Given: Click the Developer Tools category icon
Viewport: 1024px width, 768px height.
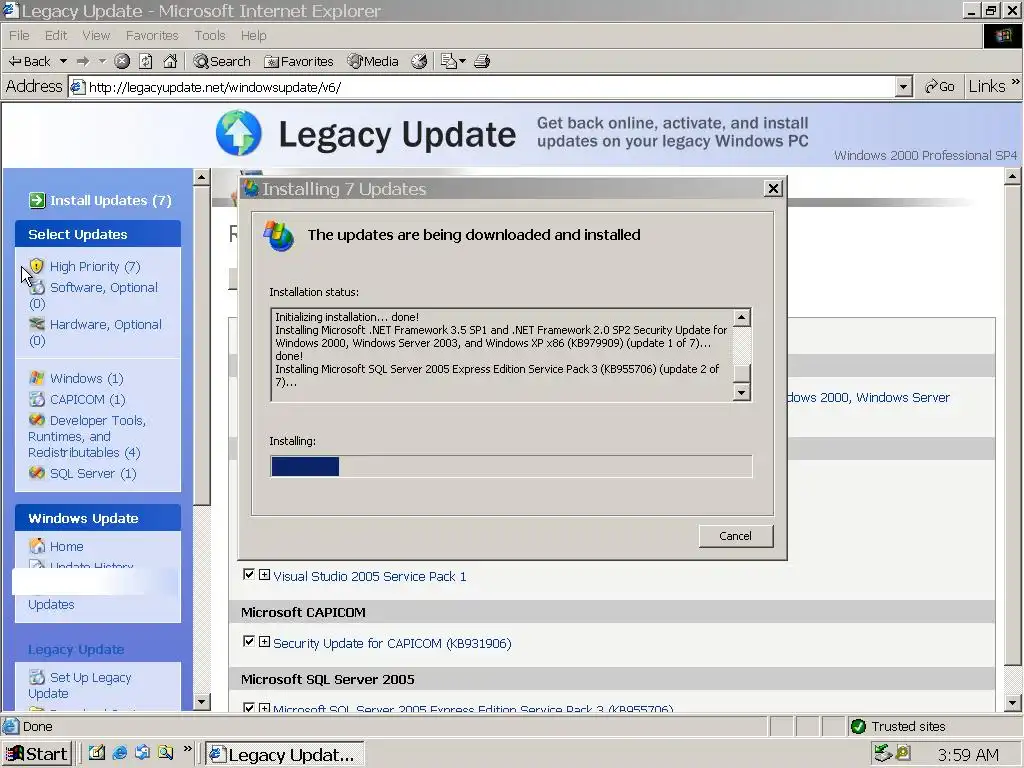Looking at the screenshot, I should pyautogui.click(x=37, y=420).
